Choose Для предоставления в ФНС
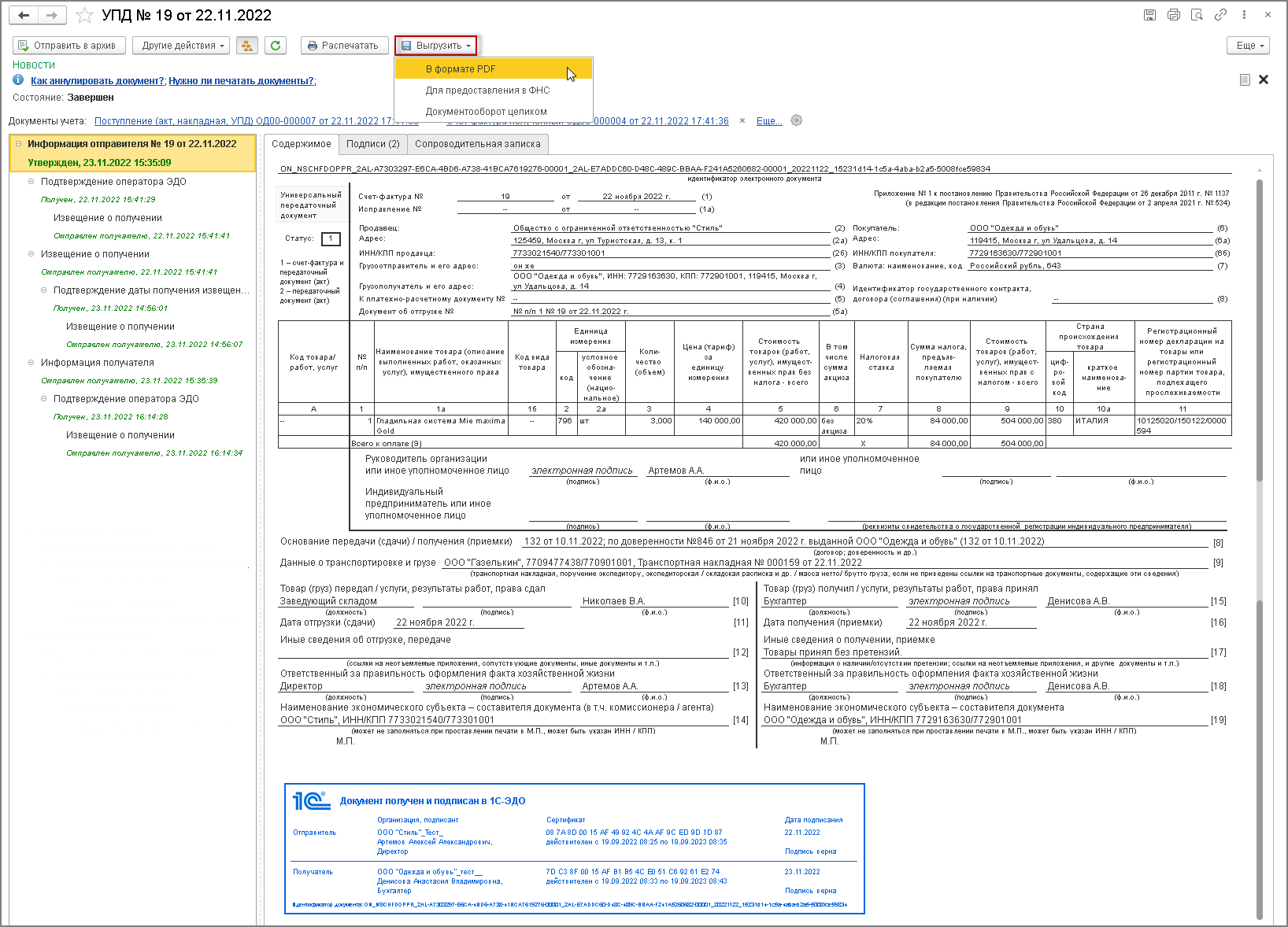 tap(493, 90)
